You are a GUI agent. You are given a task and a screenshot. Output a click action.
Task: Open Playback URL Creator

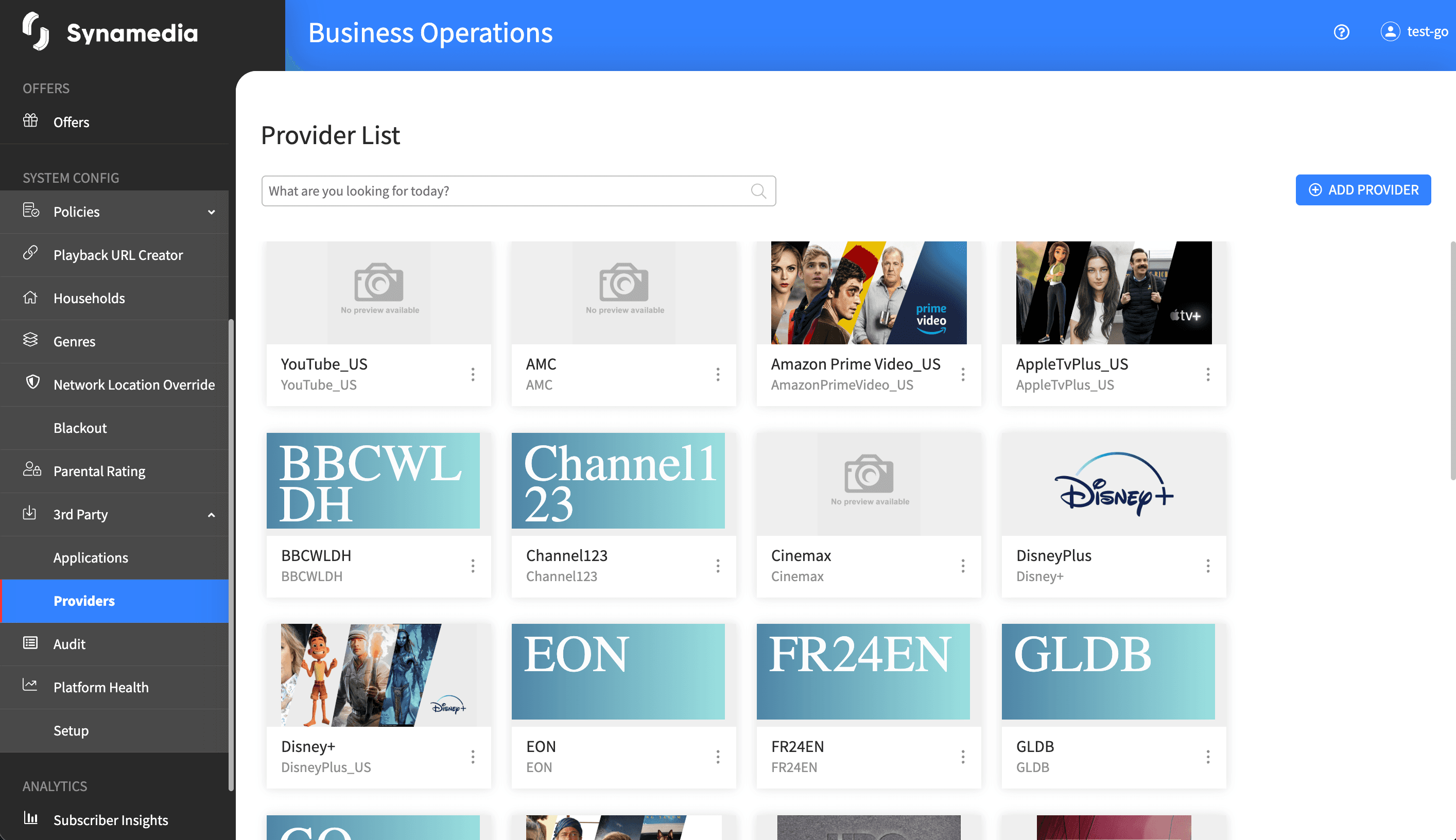[114, 255]
